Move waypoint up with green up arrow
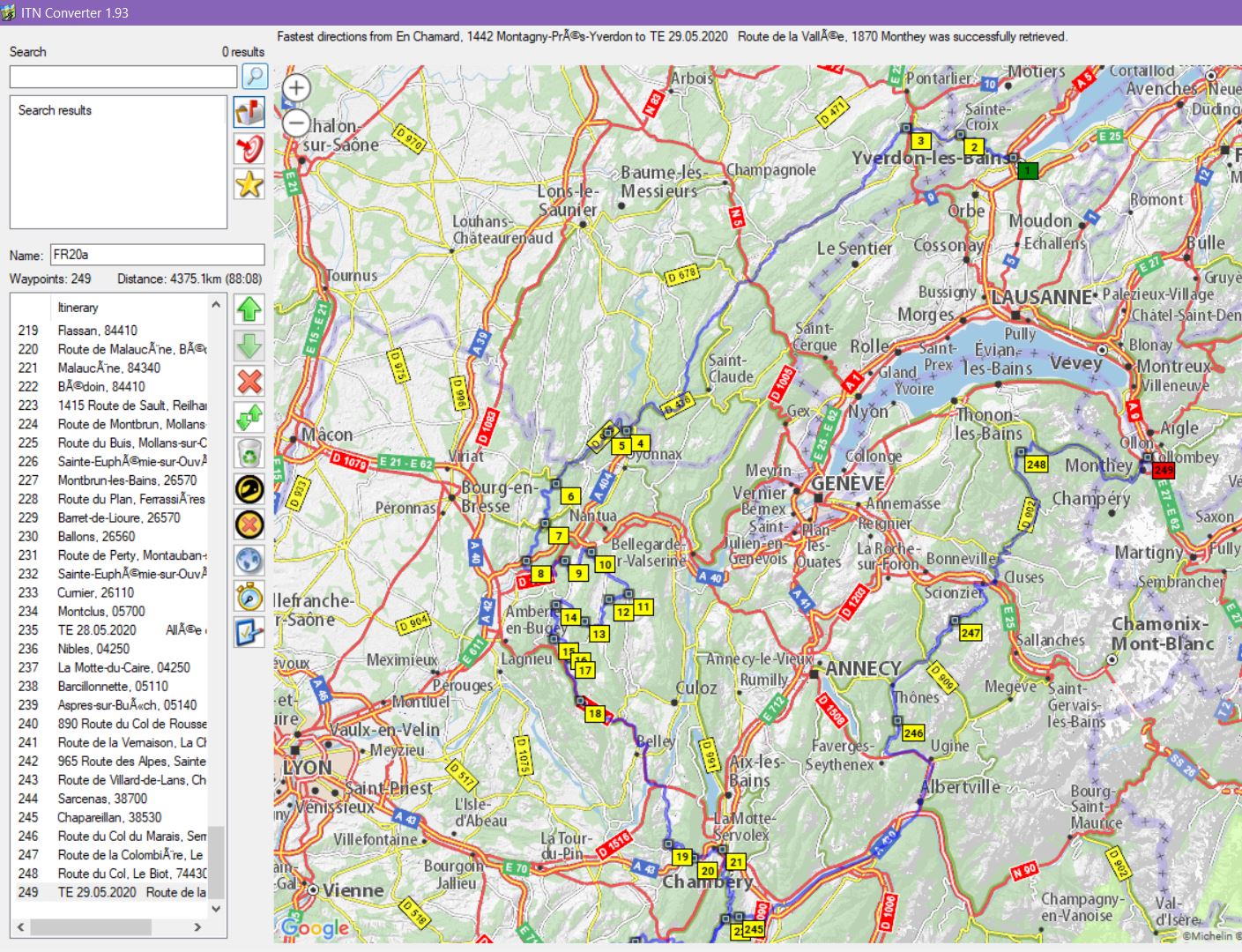 (249, 309)
